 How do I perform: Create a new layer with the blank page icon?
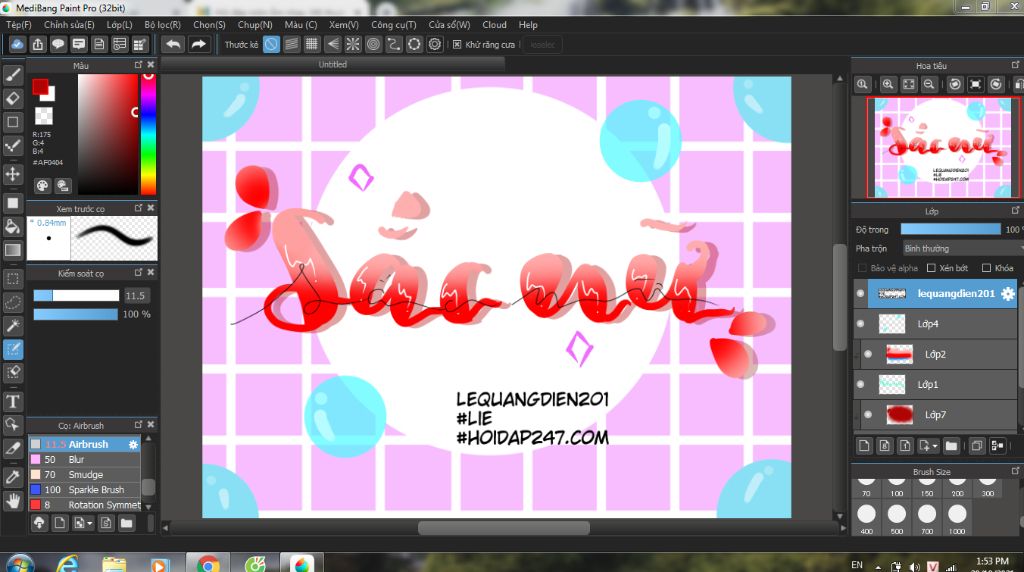(864, 446)
